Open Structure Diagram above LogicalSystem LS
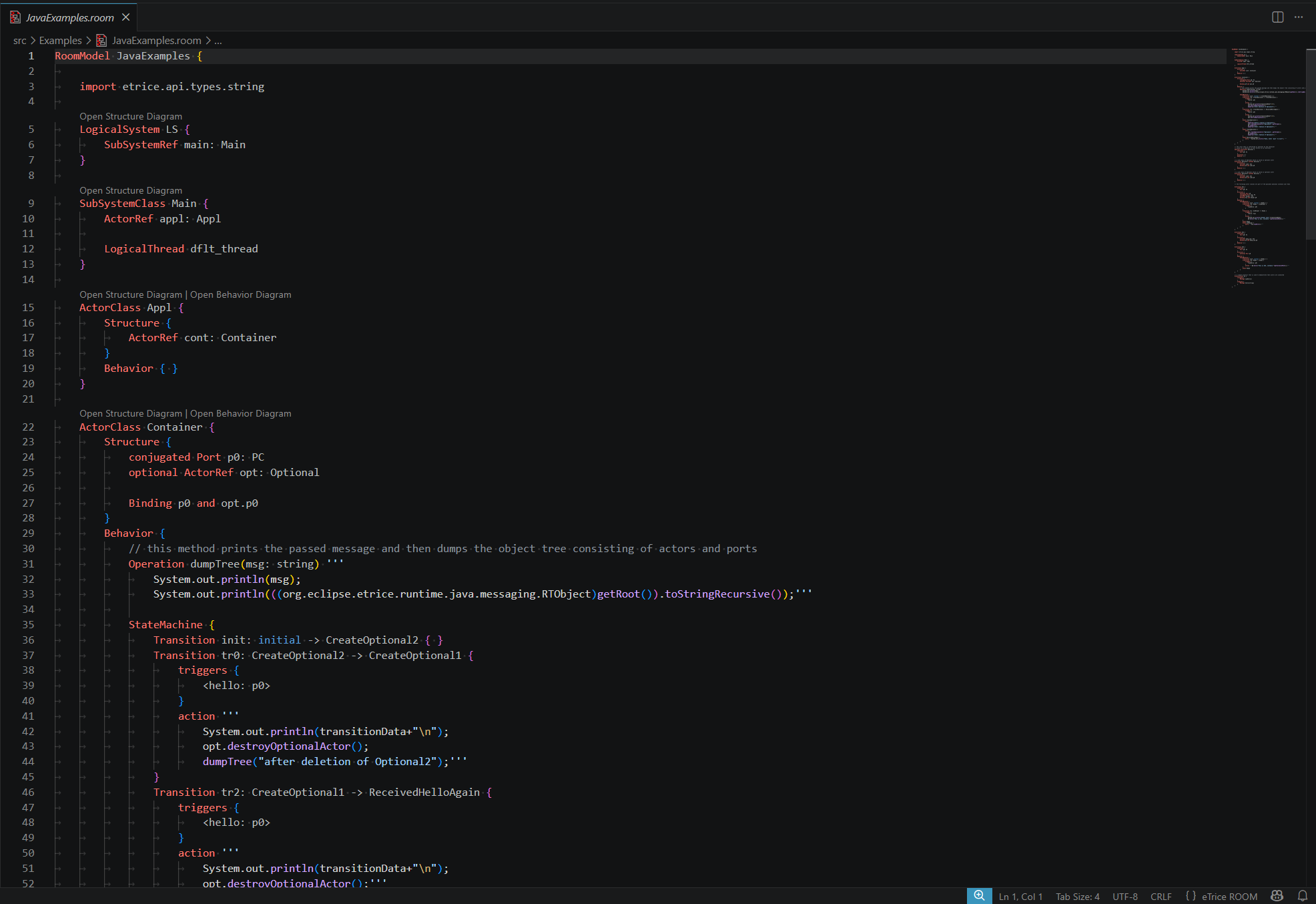Screen dimensions: 1316x904 click(x=131, y=116)
